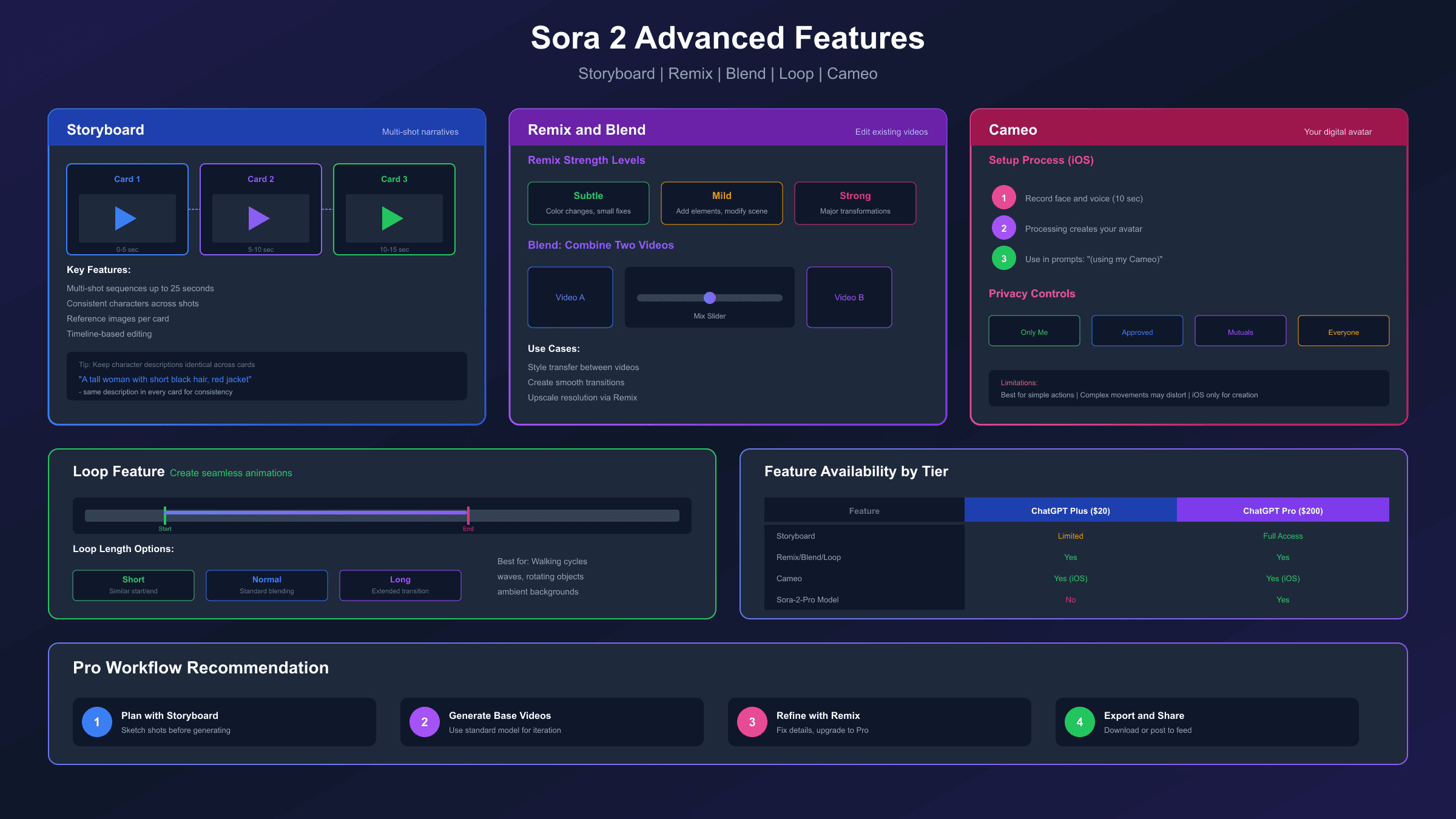Click the Mix Slider handle

[x=709, y=298]
